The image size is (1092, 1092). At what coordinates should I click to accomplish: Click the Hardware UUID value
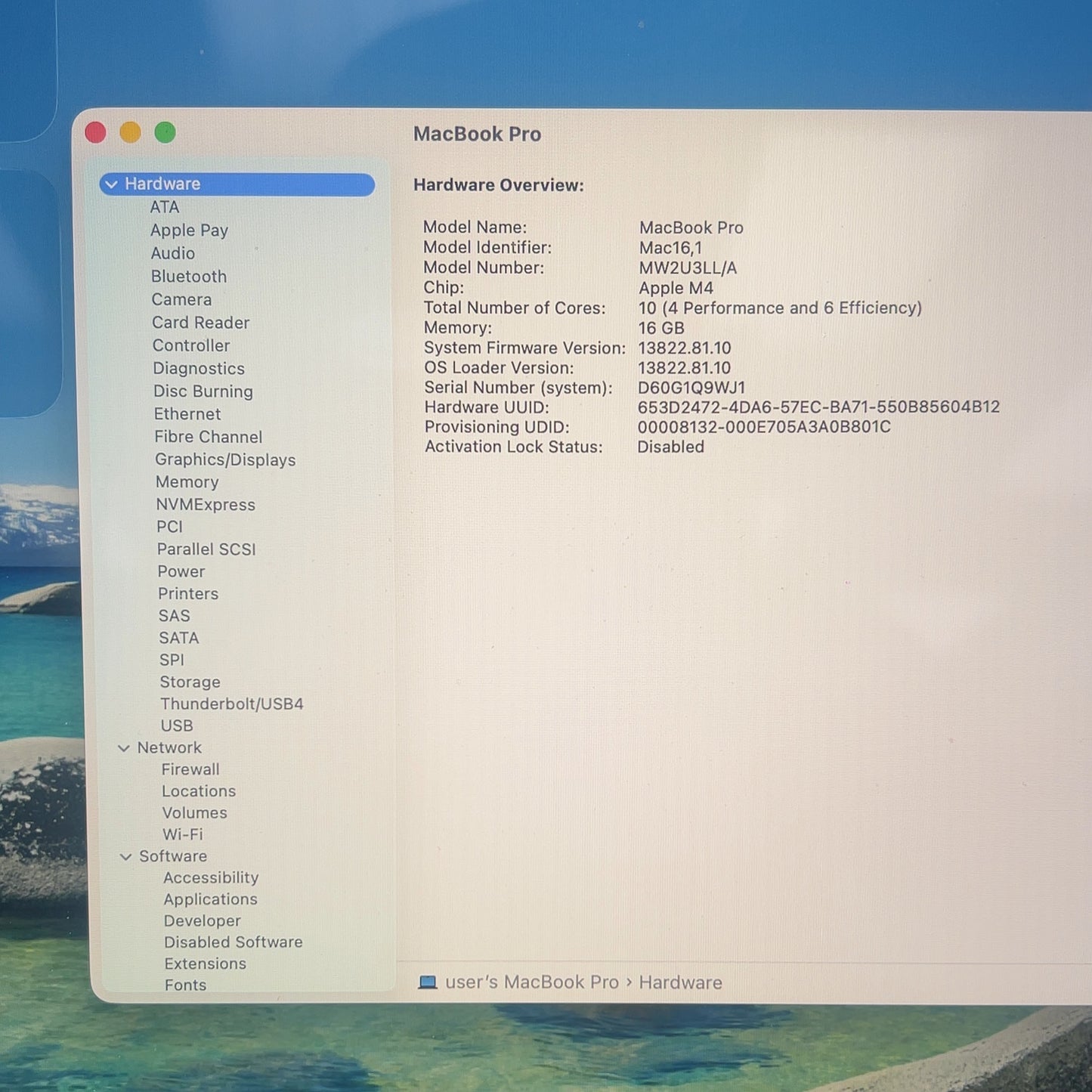point(818,407)
